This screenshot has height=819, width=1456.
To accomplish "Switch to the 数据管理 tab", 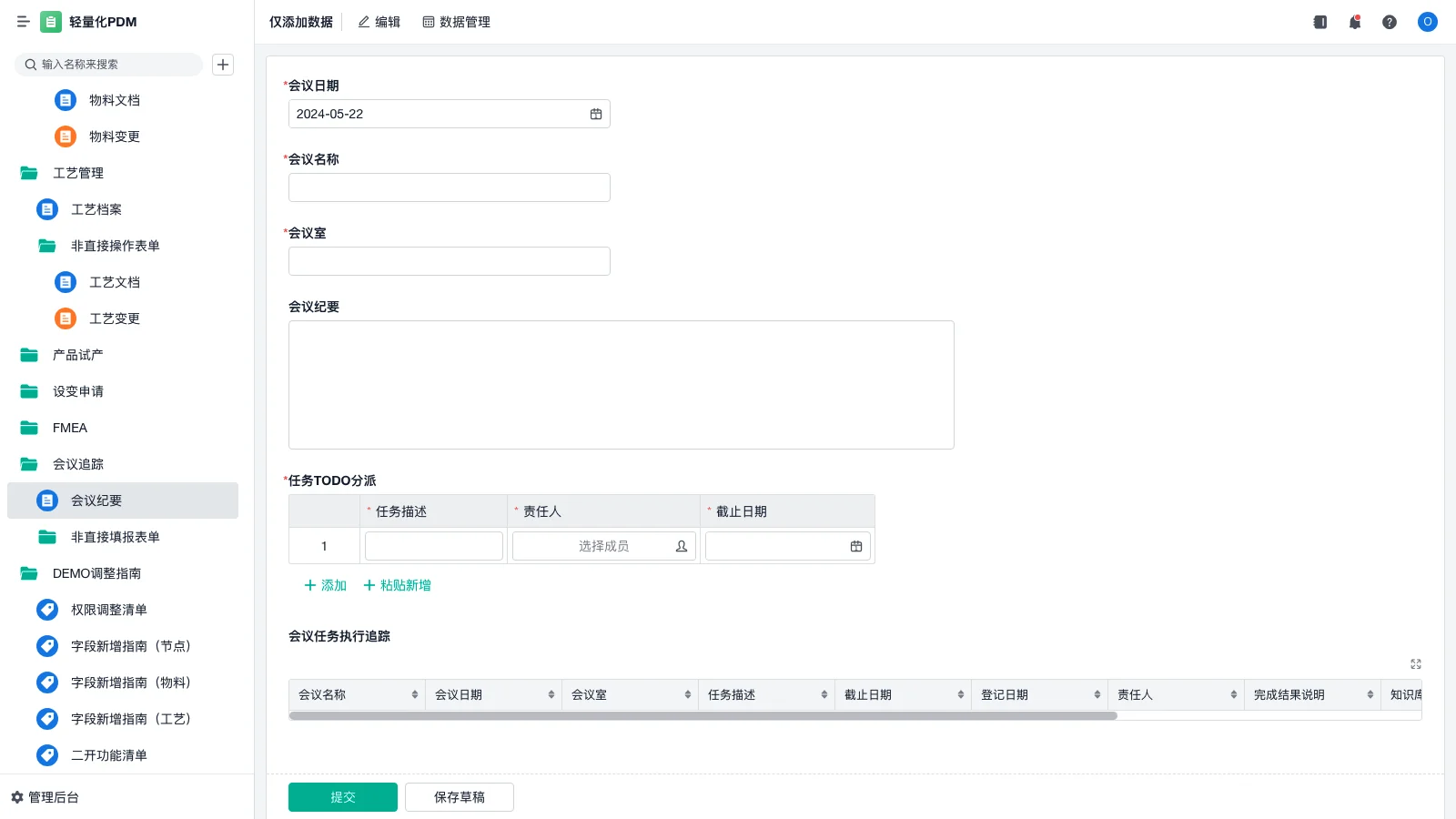I will coord(456,22).
